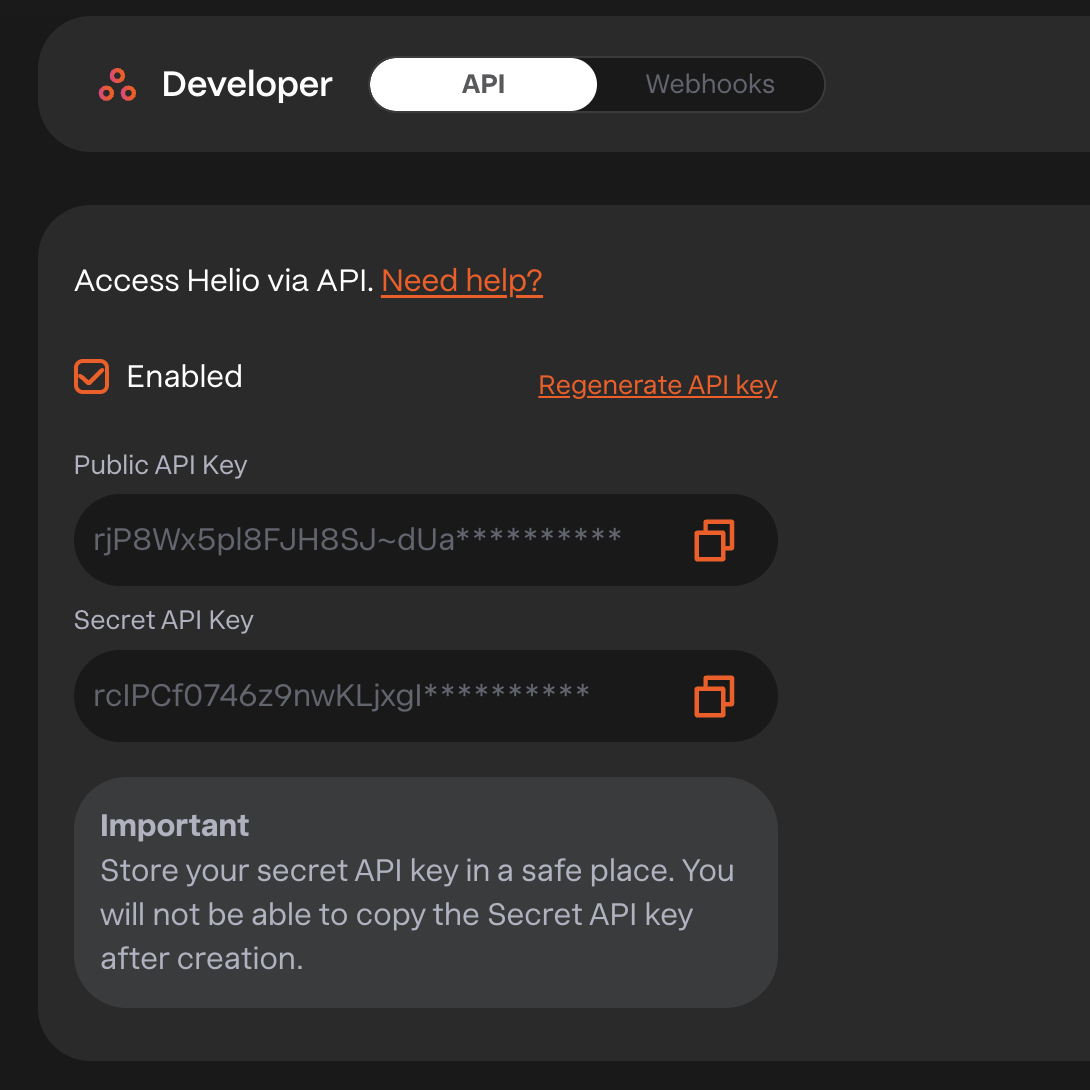1090x1090 pixels.
Task: Switch to the Webhooks tab
Action: [x=710, y=84]
